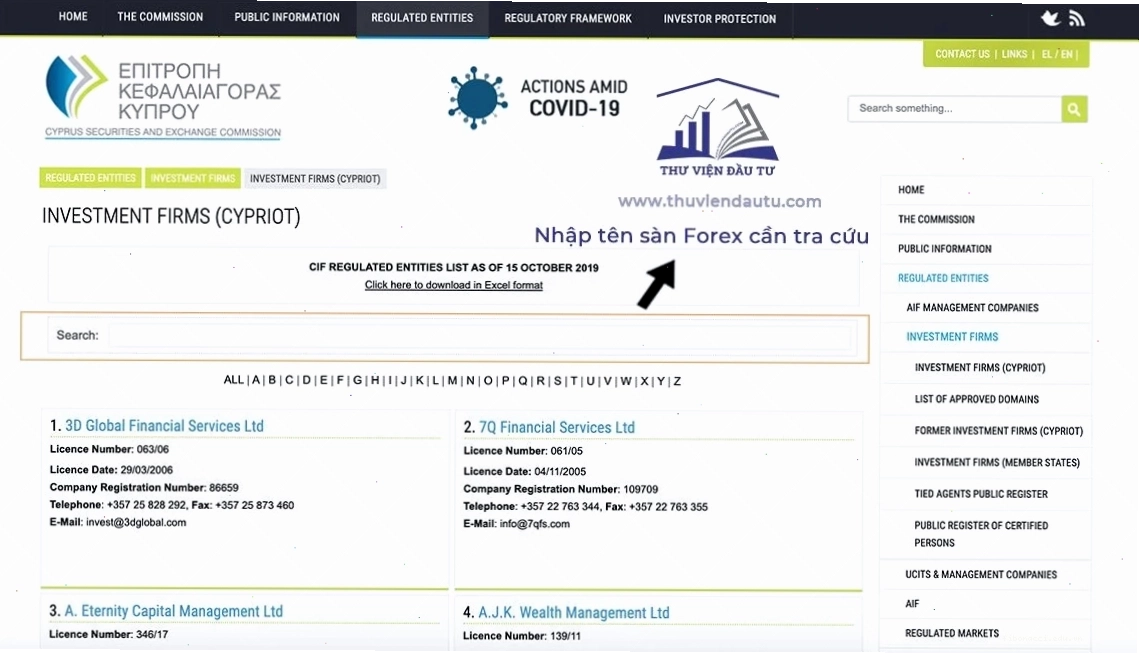Open the RSS feed icon
Screen dimensions: 1139x655
[x=1077, y=18]
